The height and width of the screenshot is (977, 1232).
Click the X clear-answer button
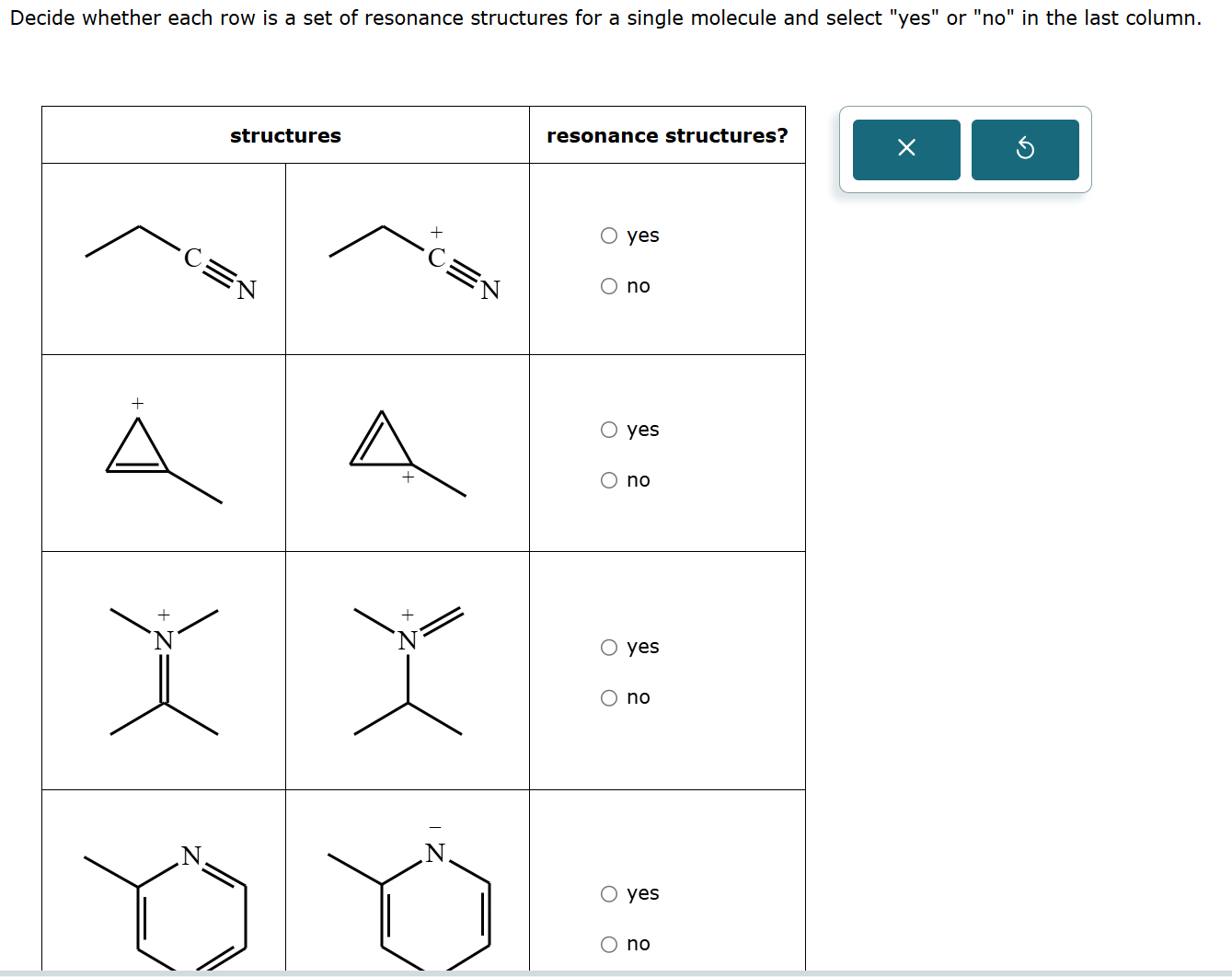[x=905, y=149]
